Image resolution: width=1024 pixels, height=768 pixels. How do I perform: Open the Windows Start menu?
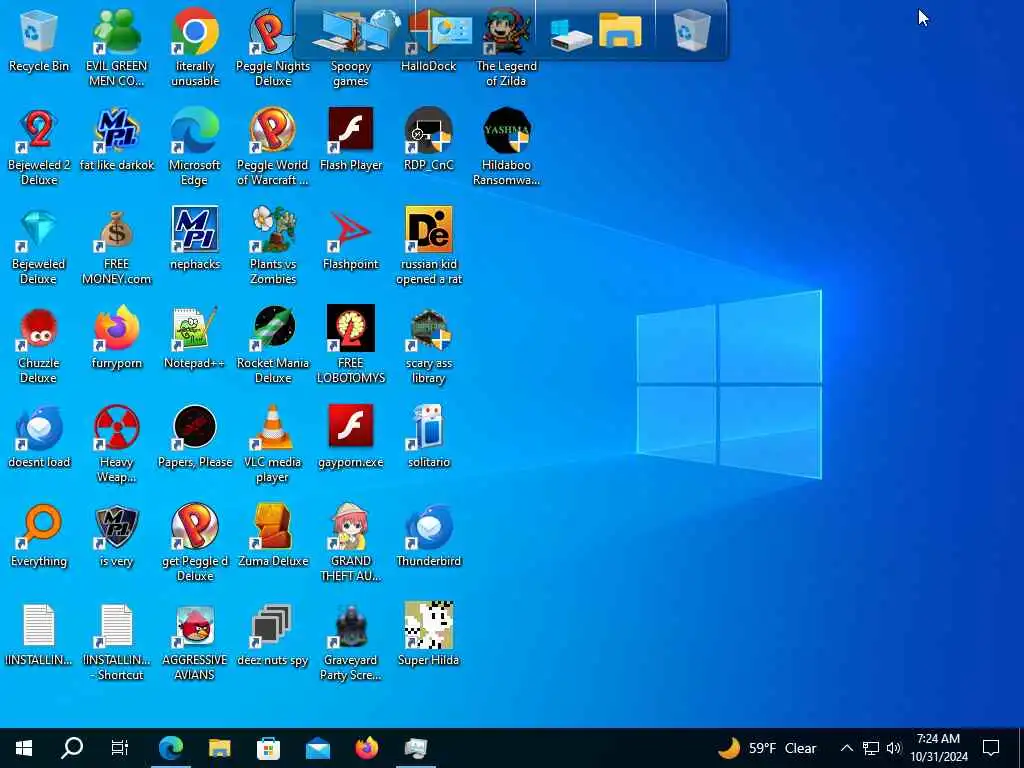point(24,748)
